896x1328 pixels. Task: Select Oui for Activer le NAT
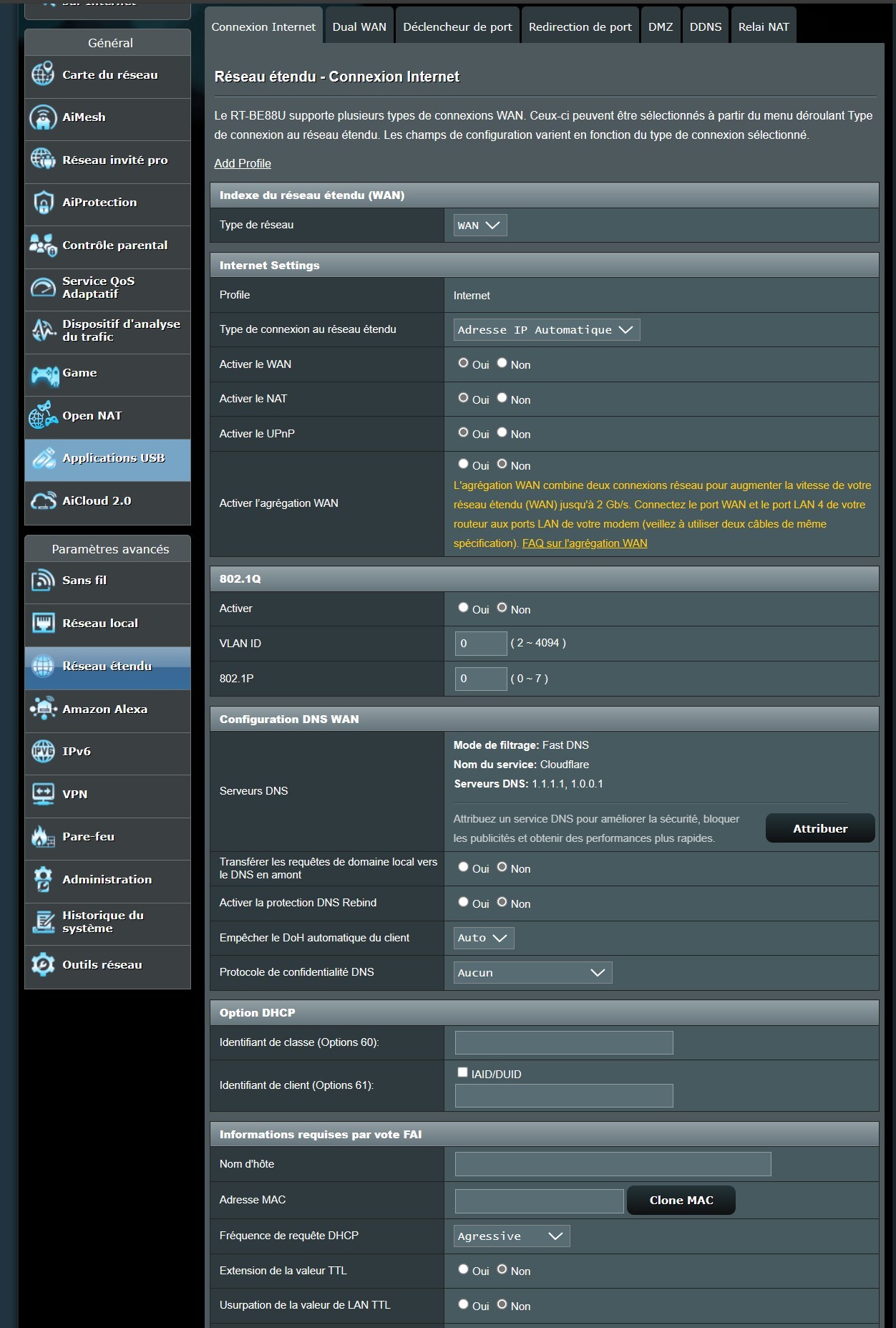(463, 398)
